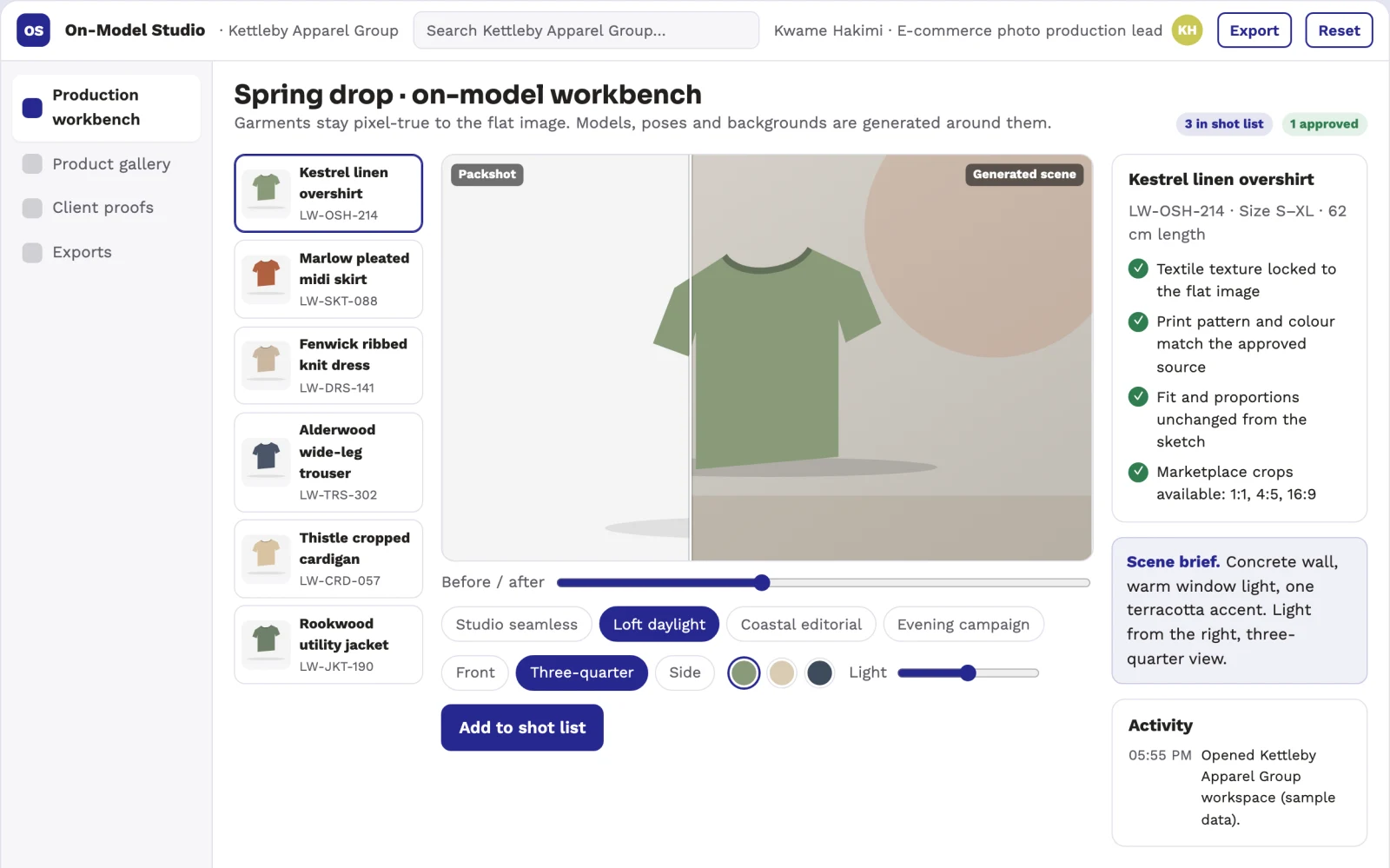Click the Packshot label
This screenshot has width=1390, height=868.
pyautogui.click(x=487, y=175)
